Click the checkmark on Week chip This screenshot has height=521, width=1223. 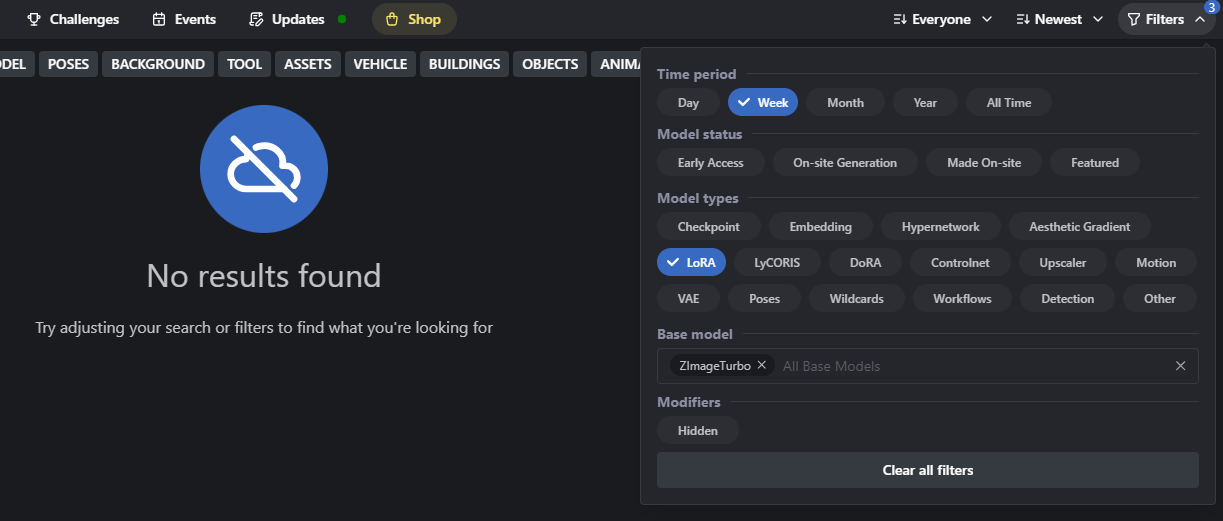click(x=745, y=102)
